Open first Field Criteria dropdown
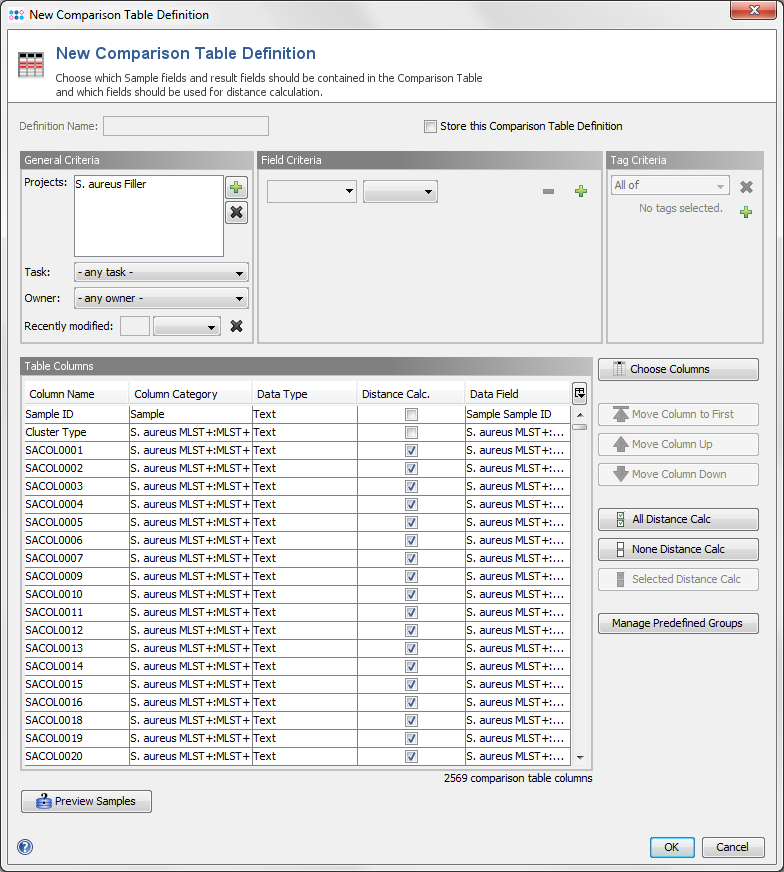784x872 pixels. click(311, 191)
